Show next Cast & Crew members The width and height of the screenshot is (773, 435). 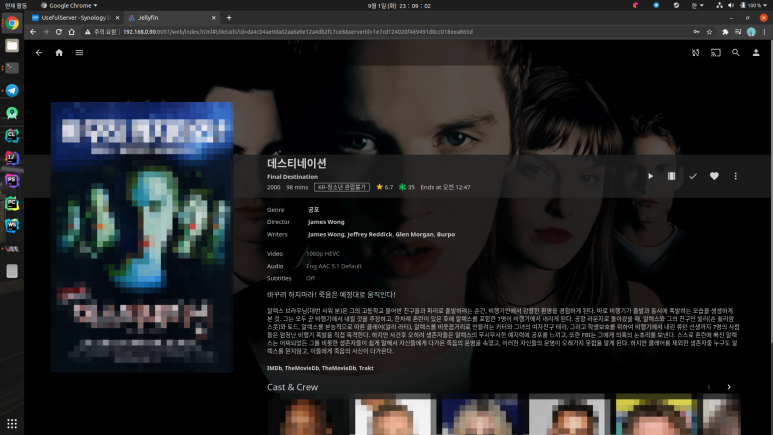click(729, 387)
